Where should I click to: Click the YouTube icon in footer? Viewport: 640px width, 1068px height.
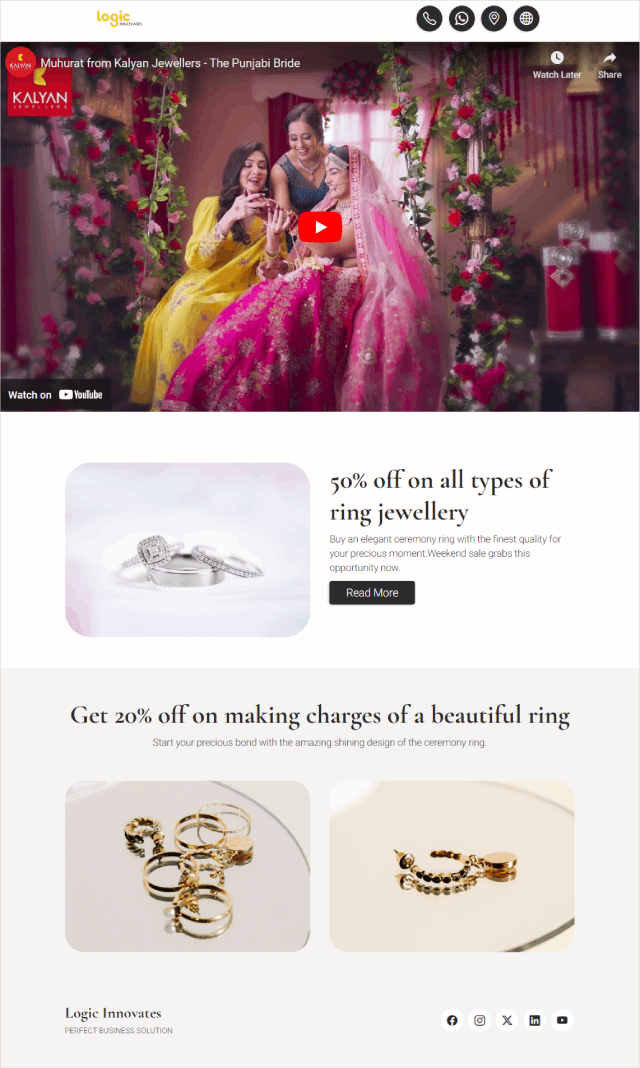pos(562,1020)
